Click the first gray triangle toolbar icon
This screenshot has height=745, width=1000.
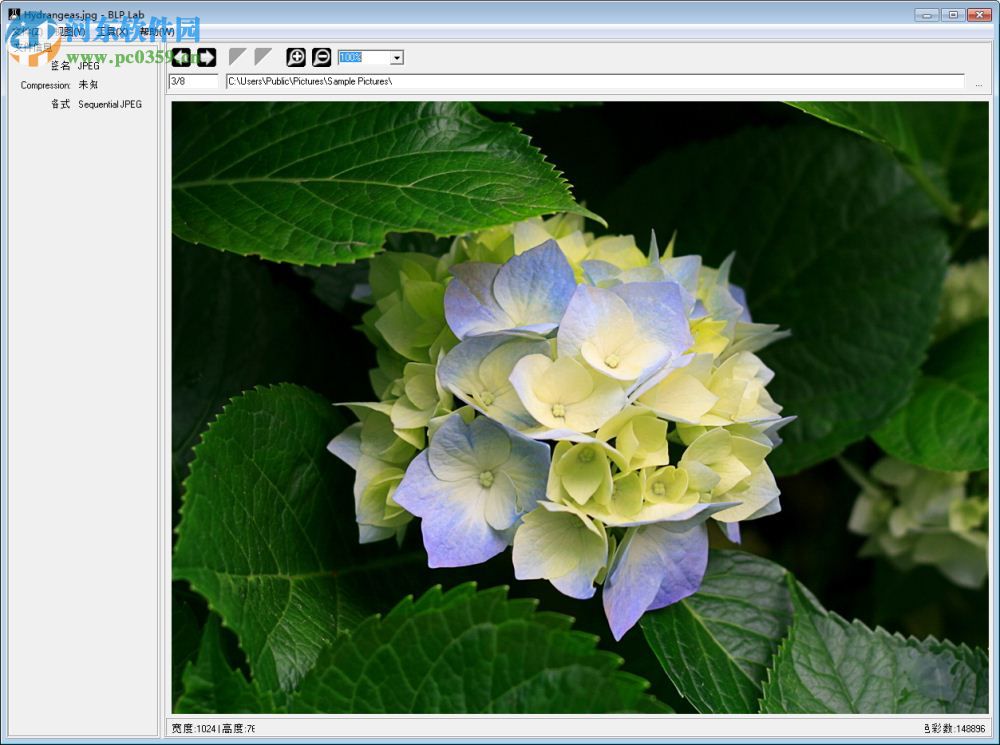tap(237, 57)
